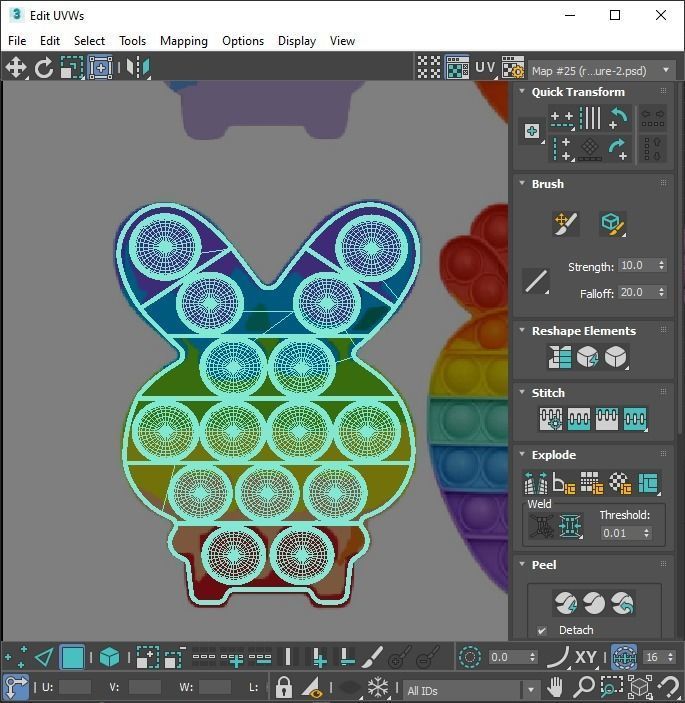The image size is (685, 703).
Task: Select the Scale Selected Subobject tool
Action: click(x=72, y=68)
